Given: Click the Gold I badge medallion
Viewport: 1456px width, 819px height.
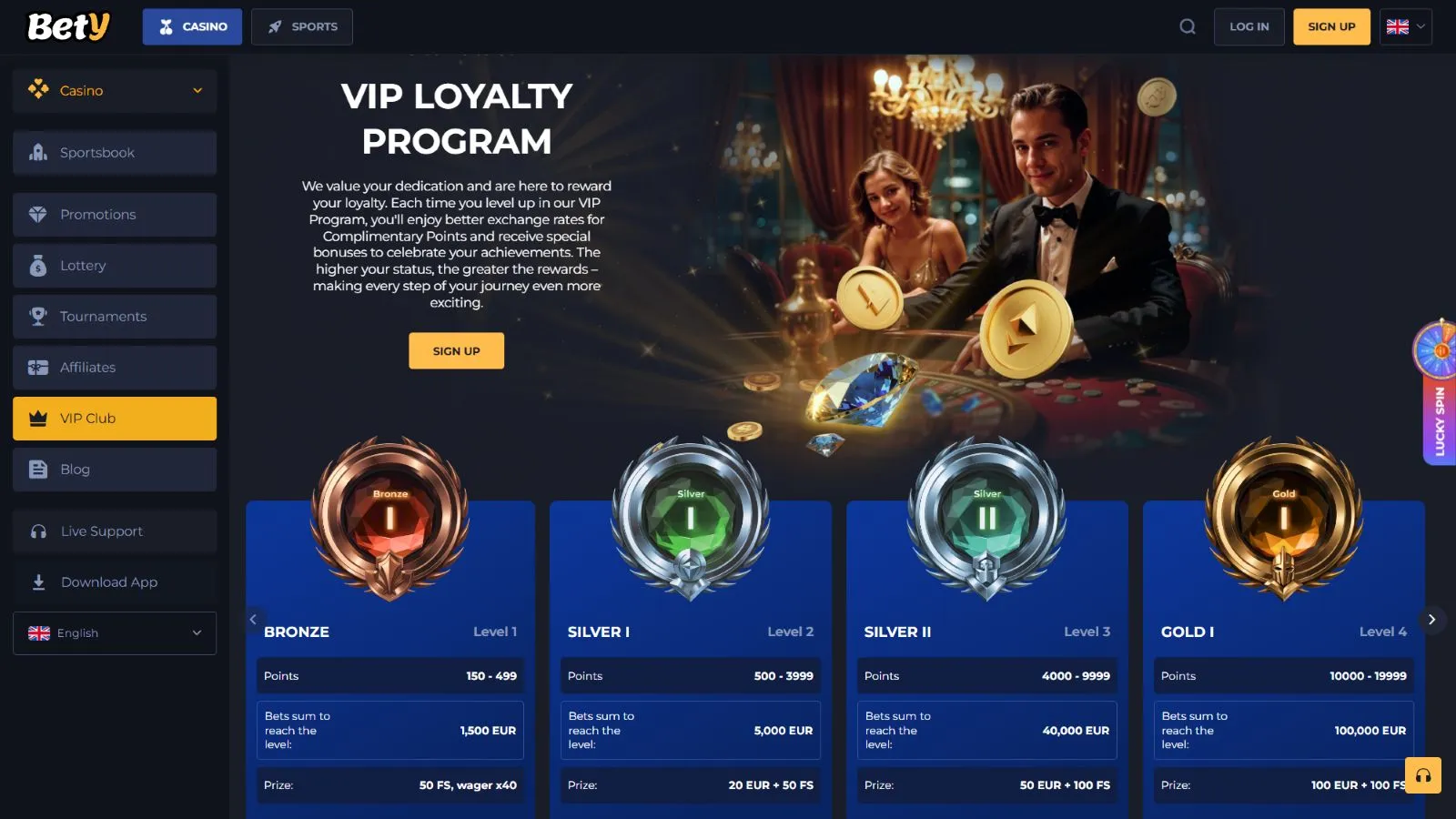Looking at the screenshot, I should [x=1284, y=518].
